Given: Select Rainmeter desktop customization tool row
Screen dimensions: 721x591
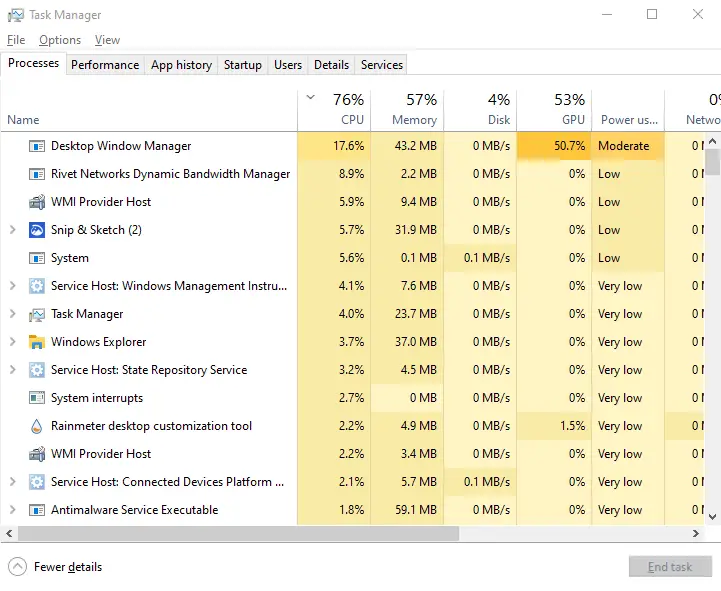Looking at the screenshot, I should click(352, 426).
